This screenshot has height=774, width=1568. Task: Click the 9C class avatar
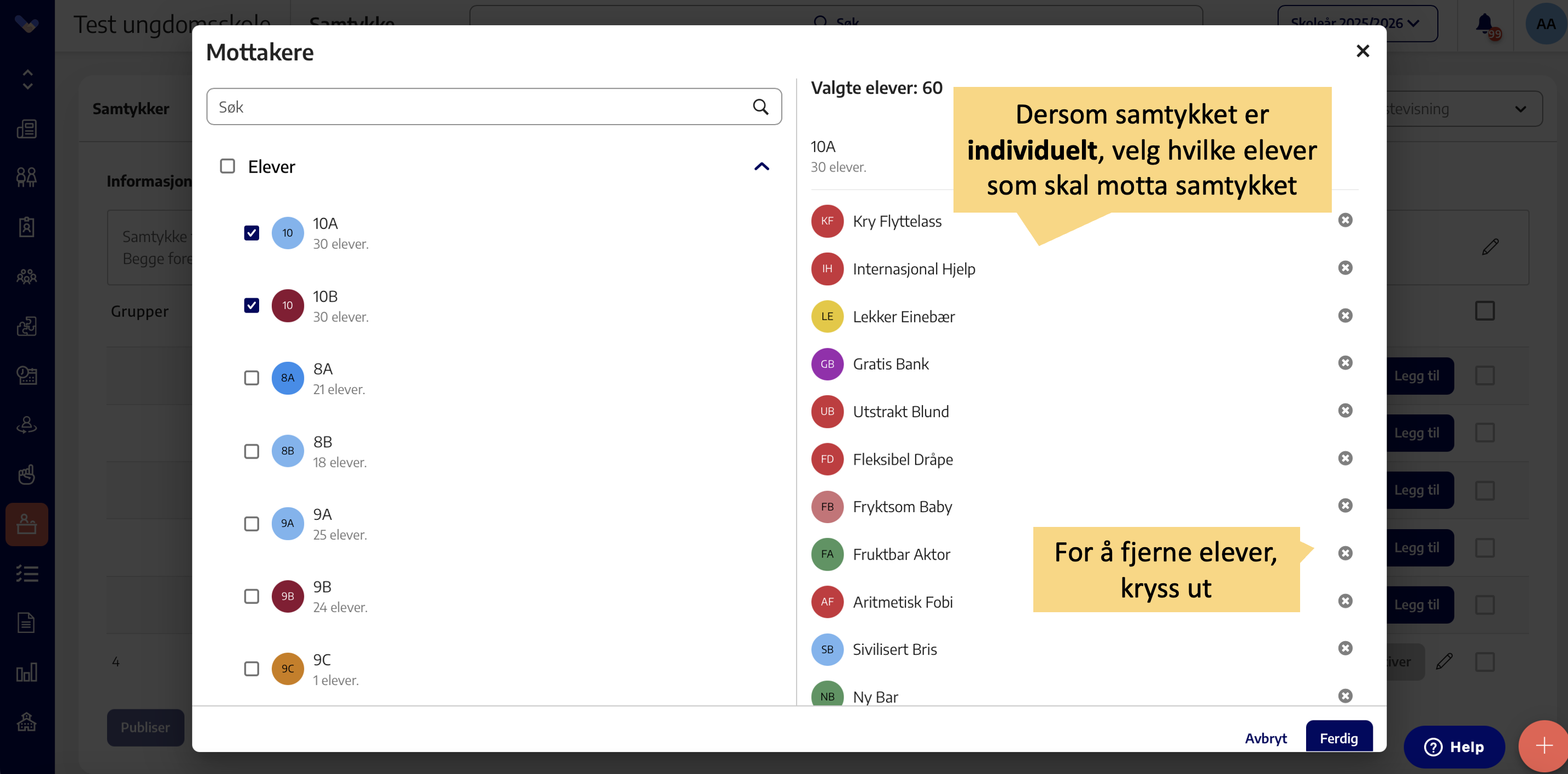(x=288, y=669)
